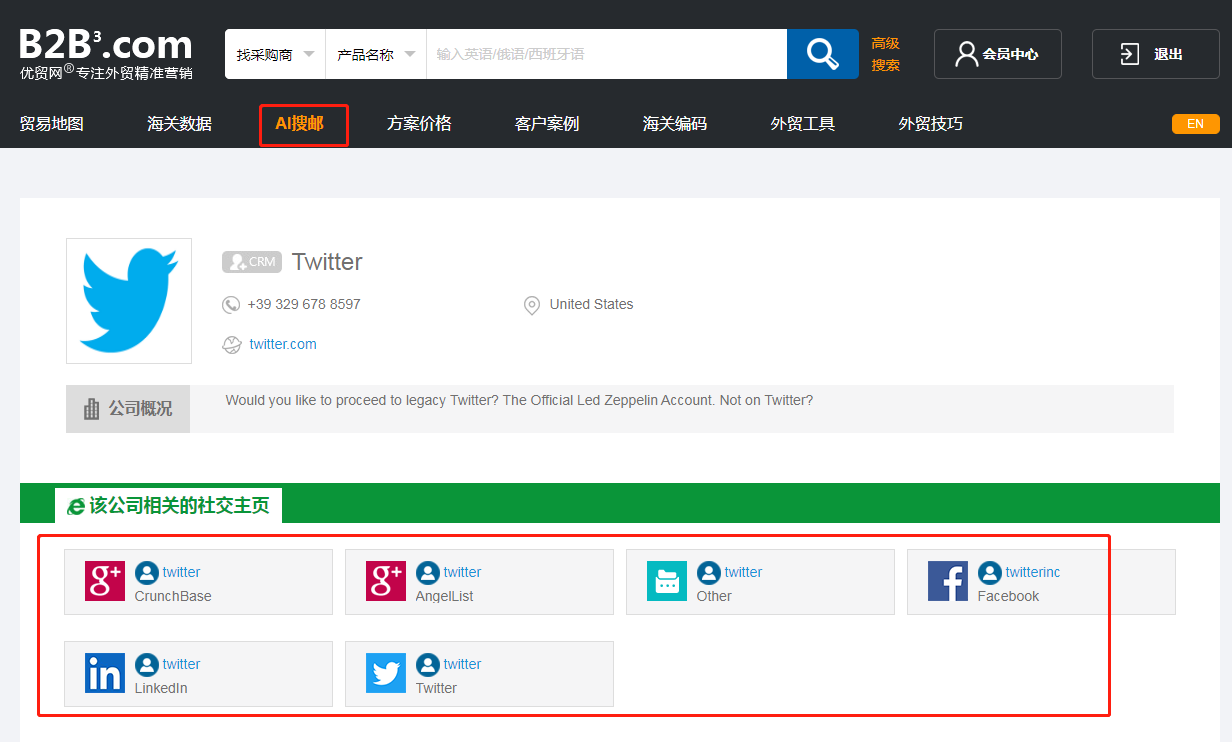Viewport: 1232px width, 742px height.
Task: Click the g+ icon on AngelList card
Action: click(x=386, y=581)
